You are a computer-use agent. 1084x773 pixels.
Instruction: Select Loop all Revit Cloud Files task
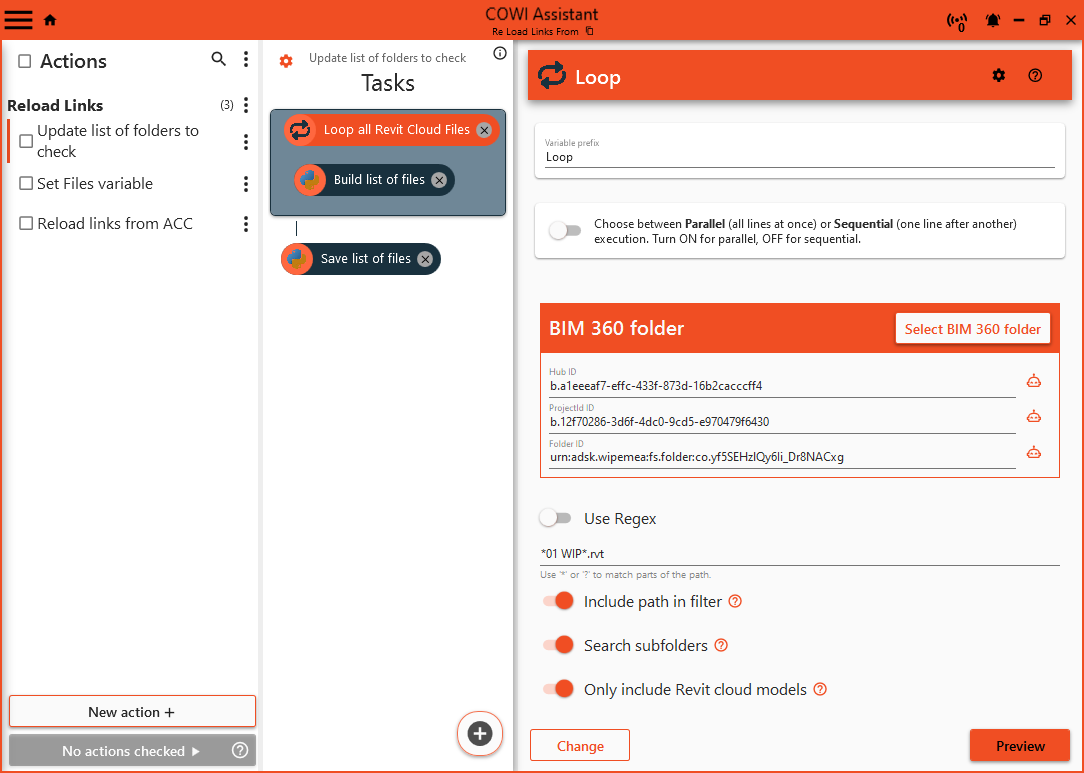click(395, 130)
